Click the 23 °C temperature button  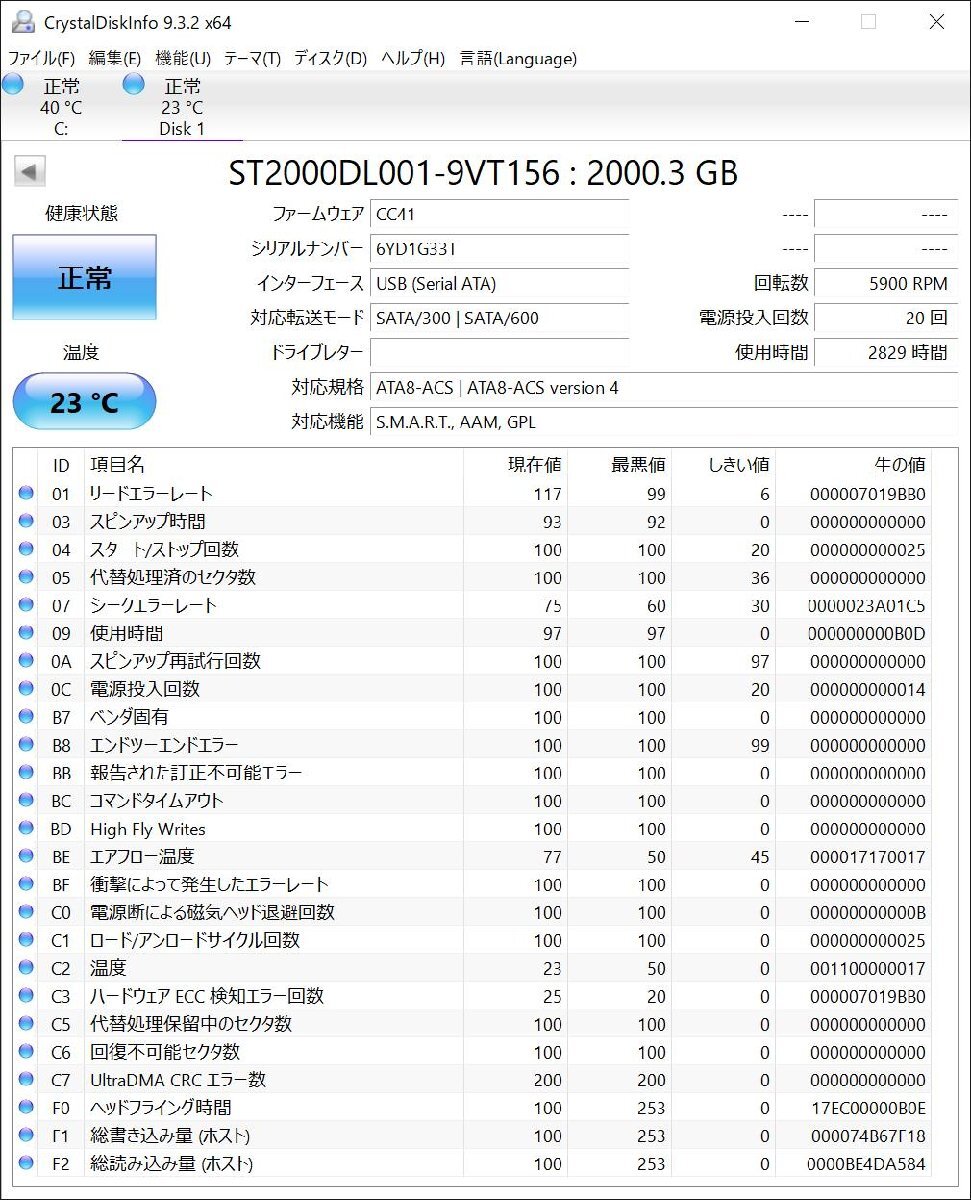click(x=84, y=402)
